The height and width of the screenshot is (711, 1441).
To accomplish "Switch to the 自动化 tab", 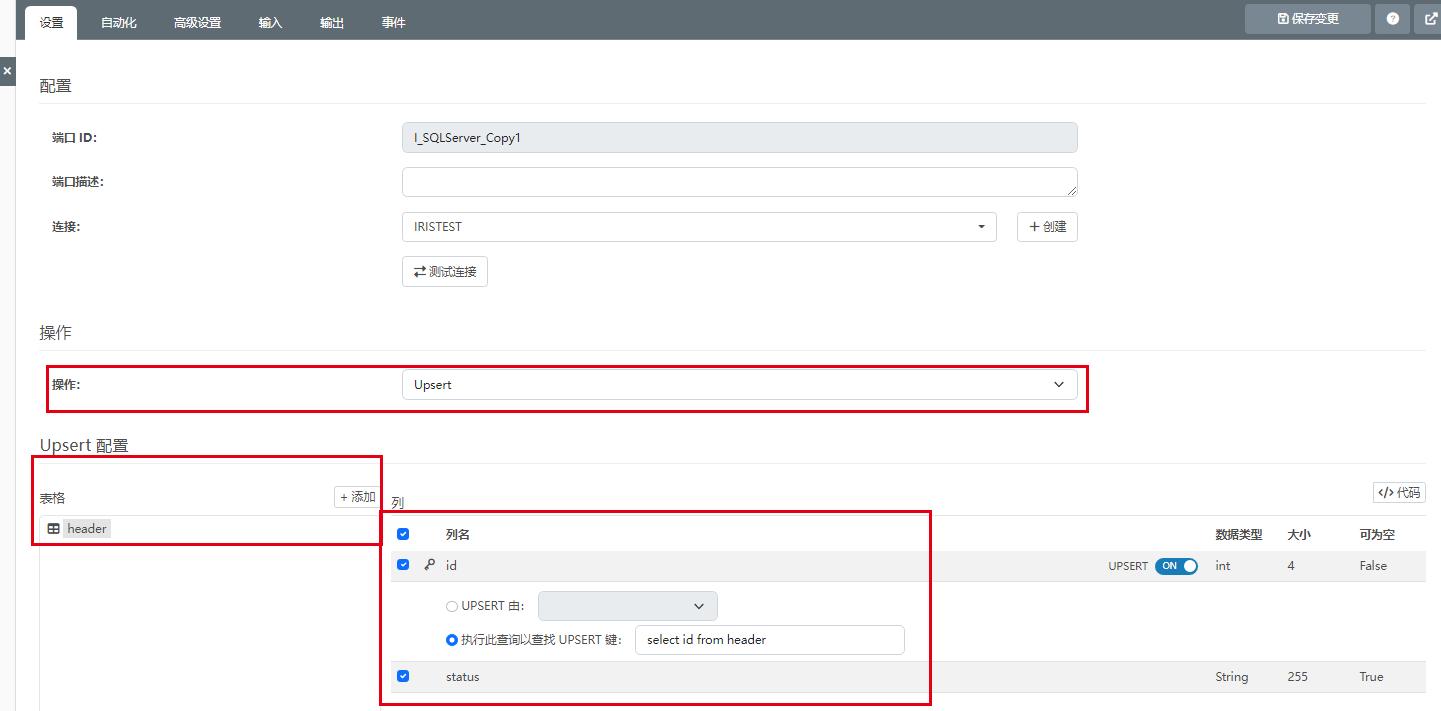I will coord(118,22).
